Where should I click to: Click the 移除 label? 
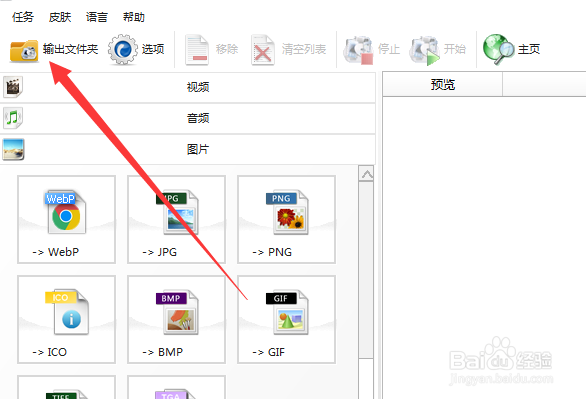[227, 49]
